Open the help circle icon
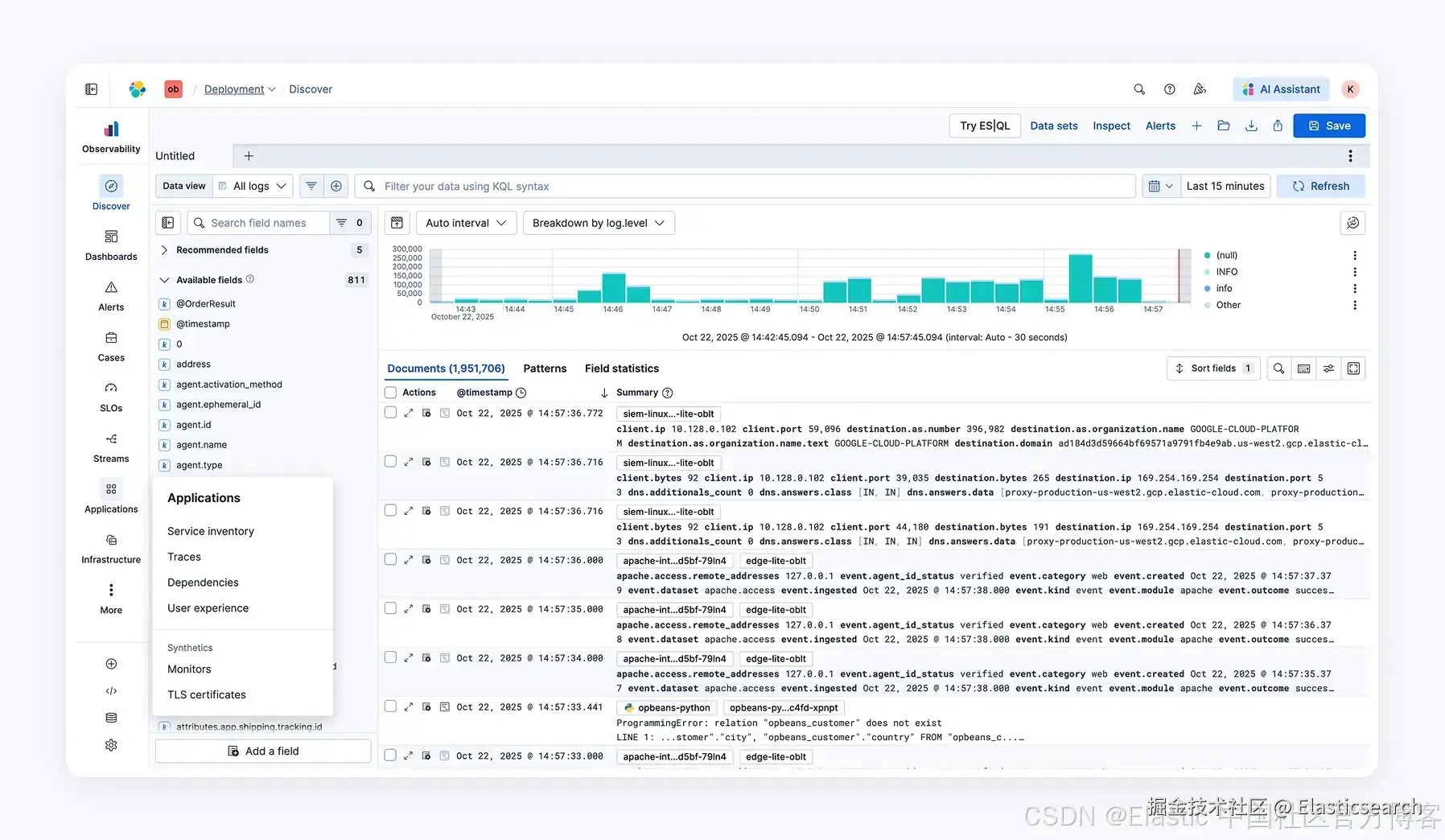The height and width of the screenshot is (840, 1445). pos(1170,89)
